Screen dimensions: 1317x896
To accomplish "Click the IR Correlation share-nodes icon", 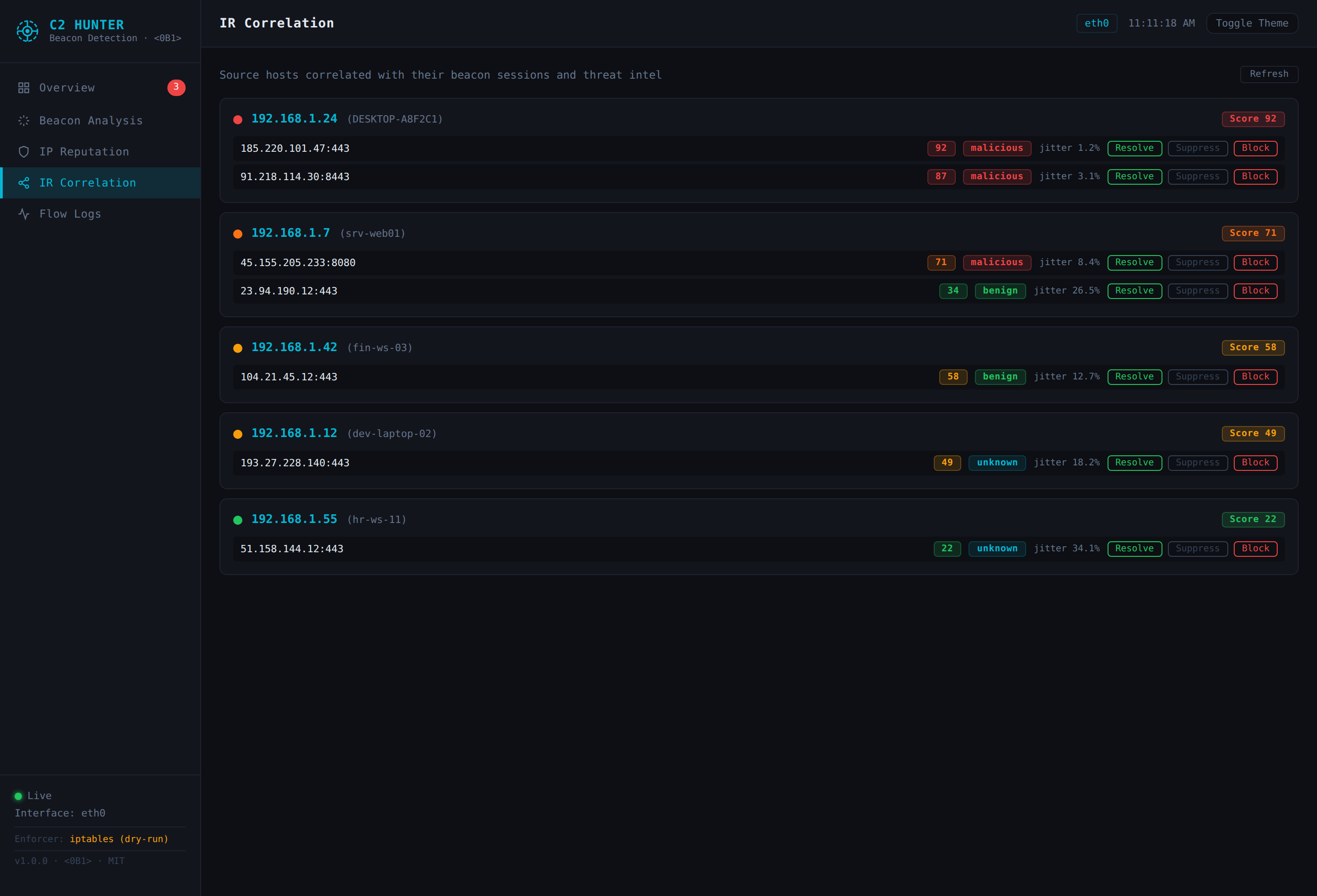I will click(x=23, y=183).
